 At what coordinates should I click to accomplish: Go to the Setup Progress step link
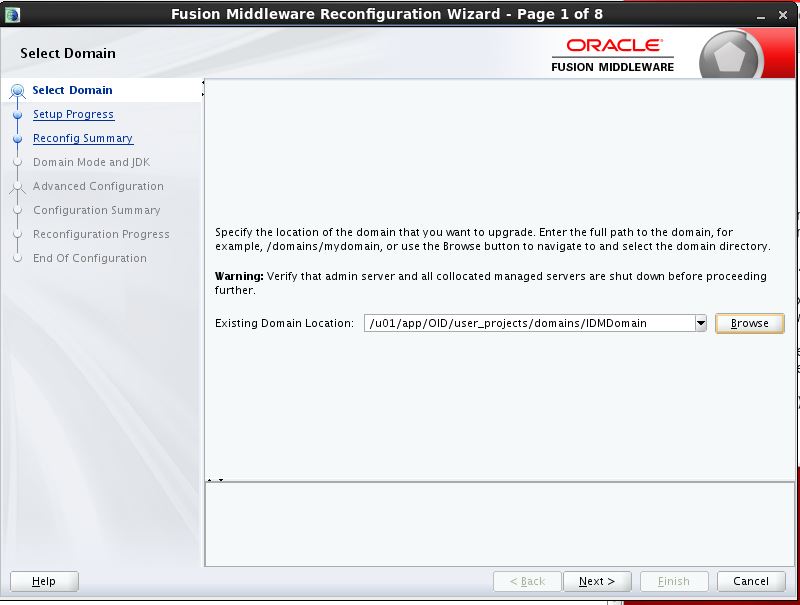click(73, 114)
